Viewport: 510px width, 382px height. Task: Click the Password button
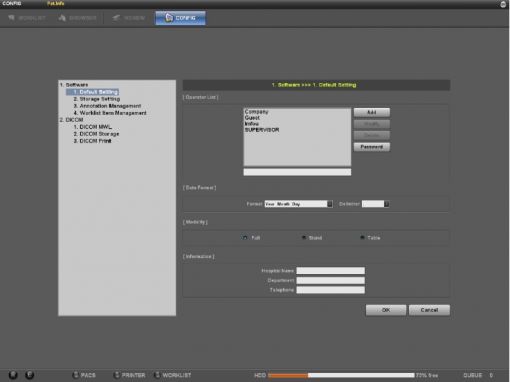(x=372, y=147)
